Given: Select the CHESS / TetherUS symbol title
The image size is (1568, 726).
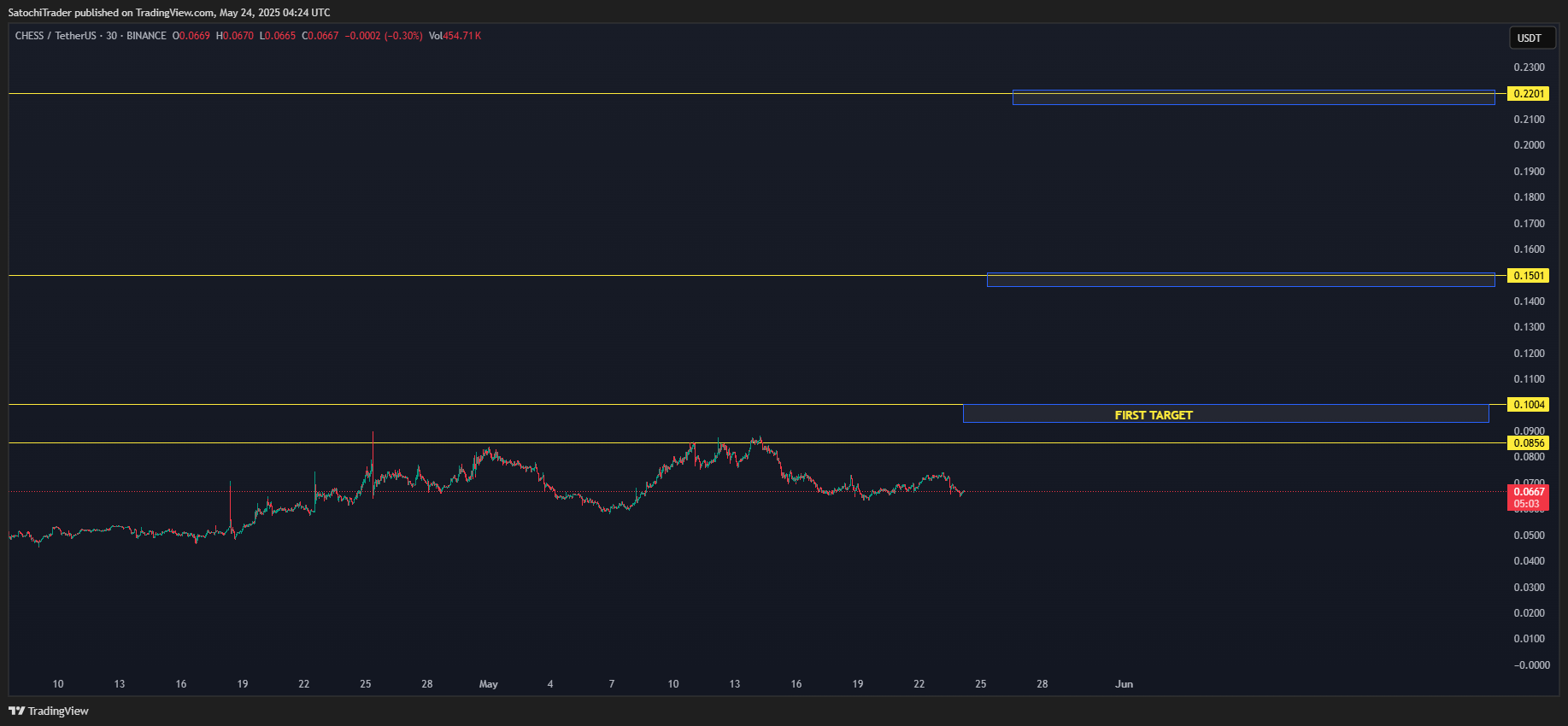Looking at the screenshot, I should (56, 36).
